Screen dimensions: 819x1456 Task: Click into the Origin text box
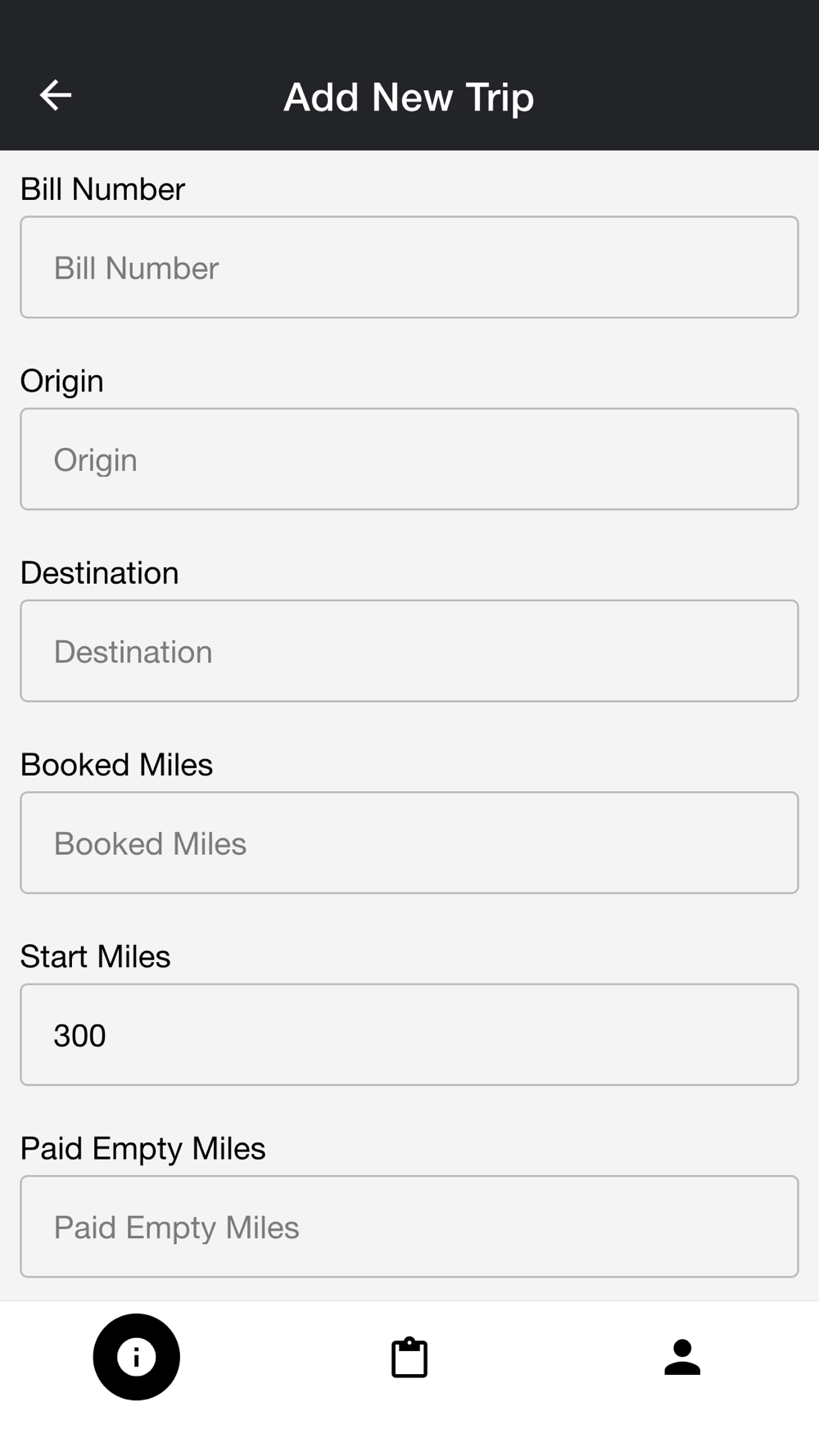pyautogui.click(x=409, y=459)
